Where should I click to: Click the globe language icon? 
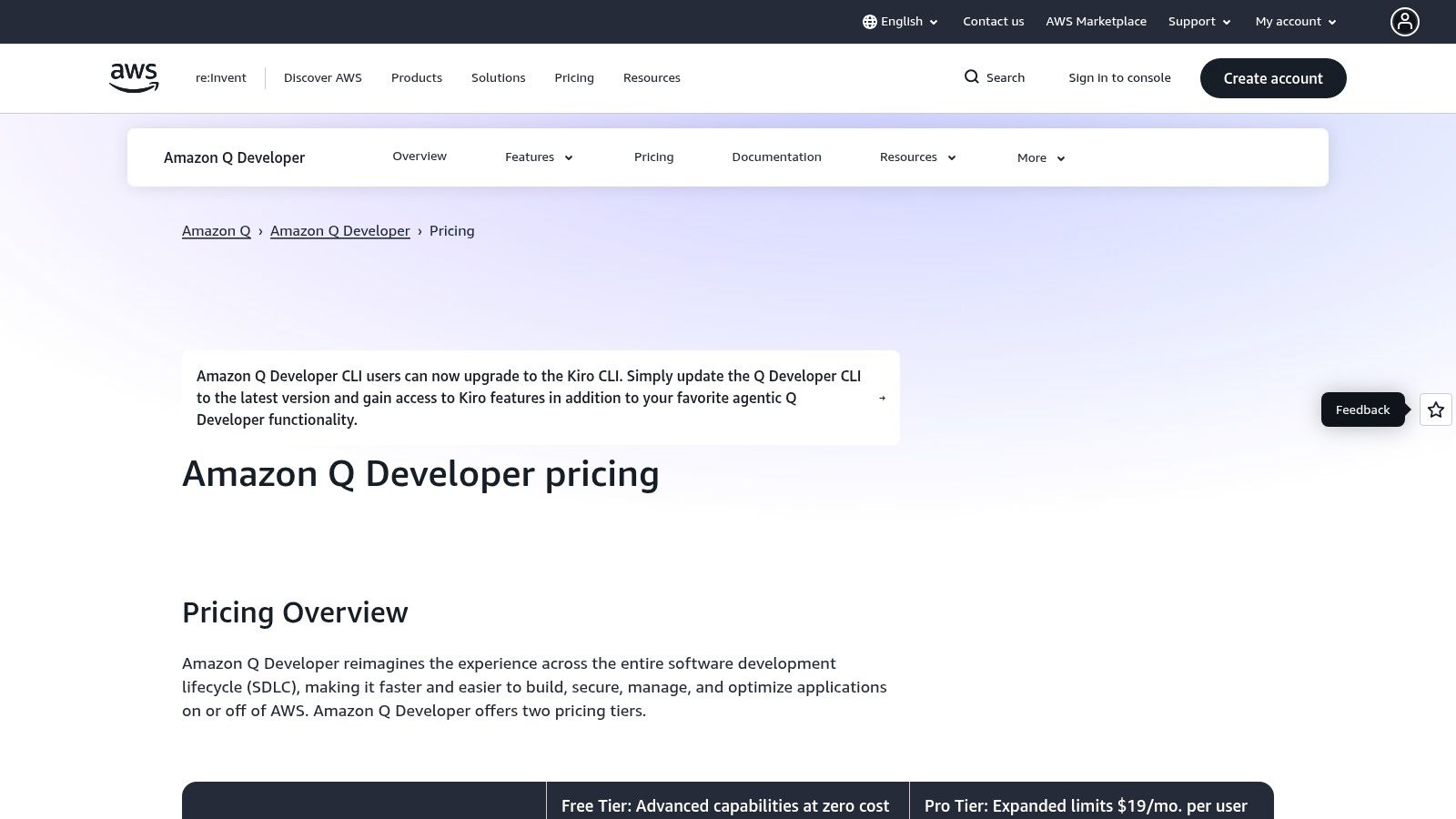[x=870, y=21]
